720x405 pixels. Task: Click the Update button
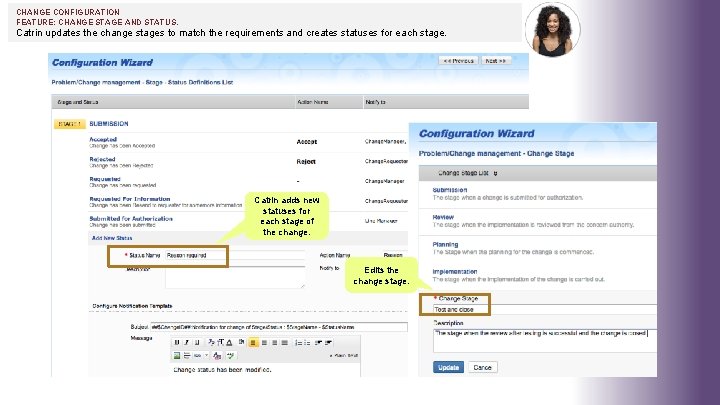click(448, 367)
